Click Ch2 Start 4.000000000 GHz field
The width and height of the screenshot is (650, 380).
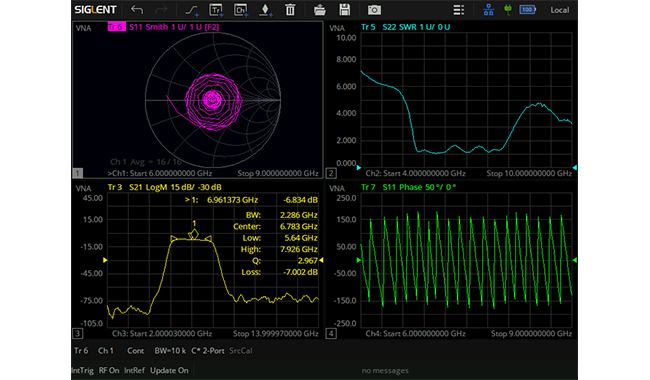[415, 173]
